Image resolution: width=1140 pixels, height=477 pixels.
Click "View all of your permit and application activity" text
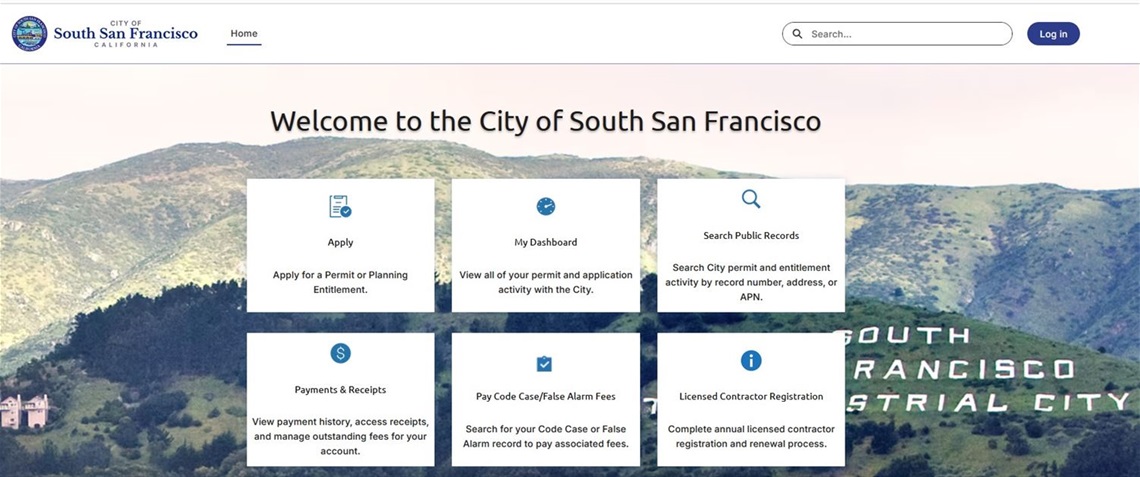(545, 282)
